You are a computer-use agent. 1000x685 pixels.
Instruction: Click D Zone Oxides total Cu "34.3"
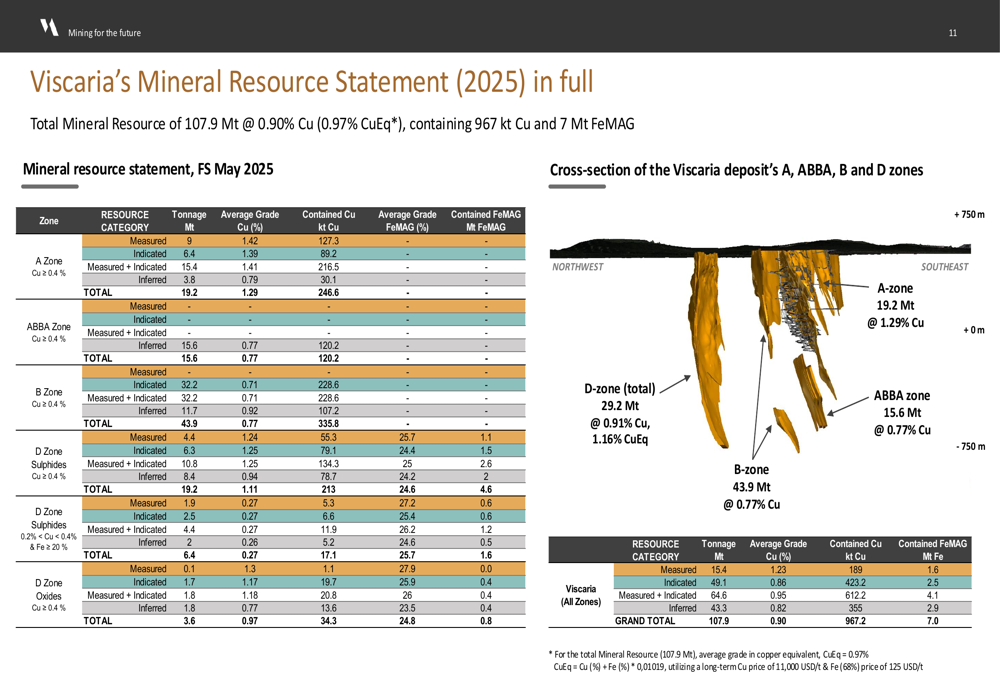(x=328, y=621)
